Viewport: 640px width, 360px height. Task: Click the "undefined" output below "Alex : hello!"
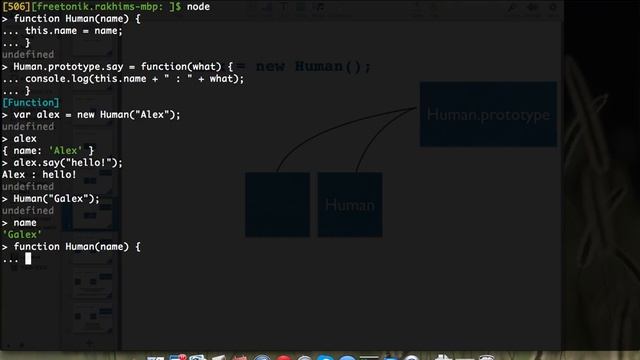[x=28, y=187]
